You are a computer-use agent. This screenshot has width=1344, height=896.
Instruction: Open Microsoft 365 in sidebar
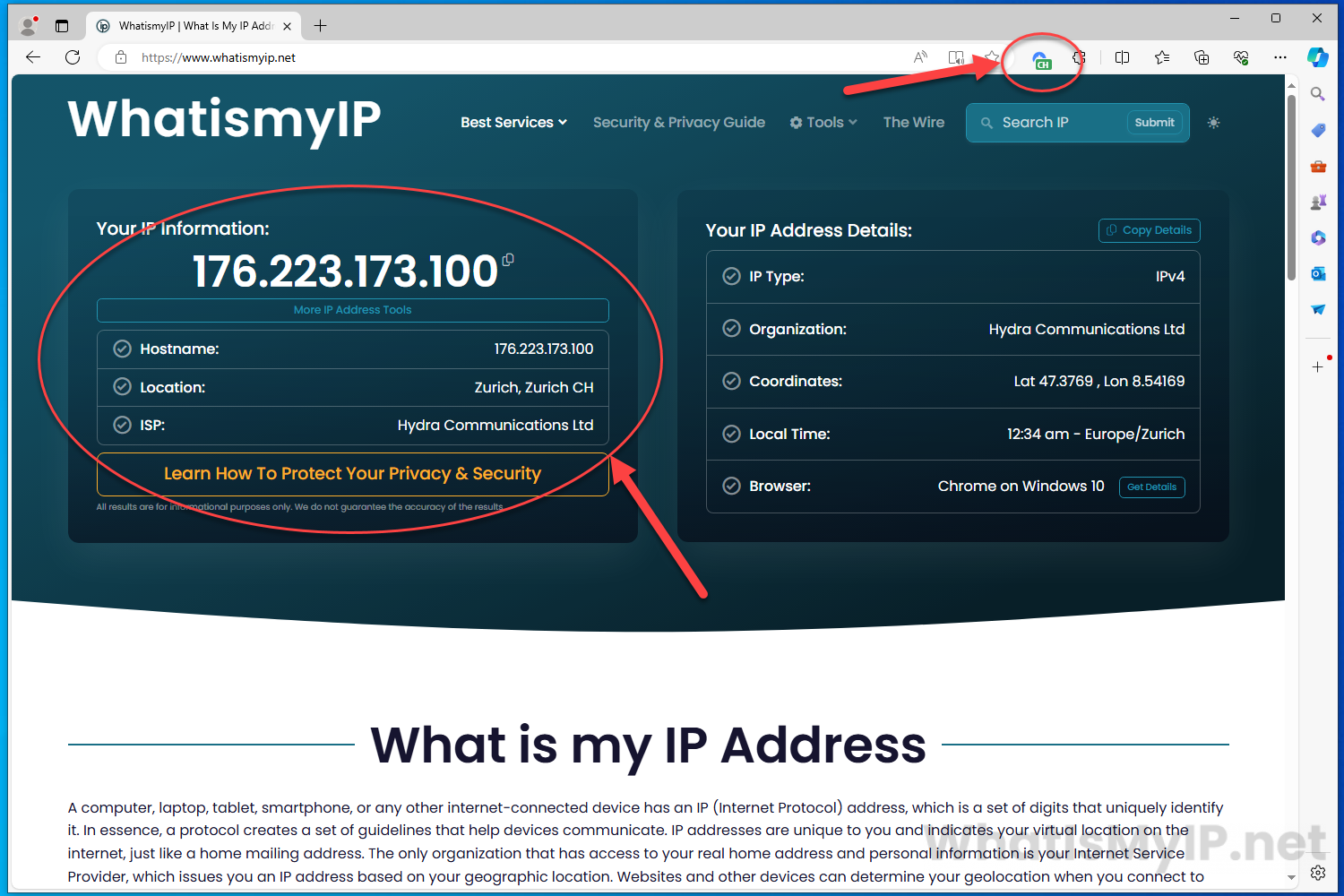click(1318, 237)
